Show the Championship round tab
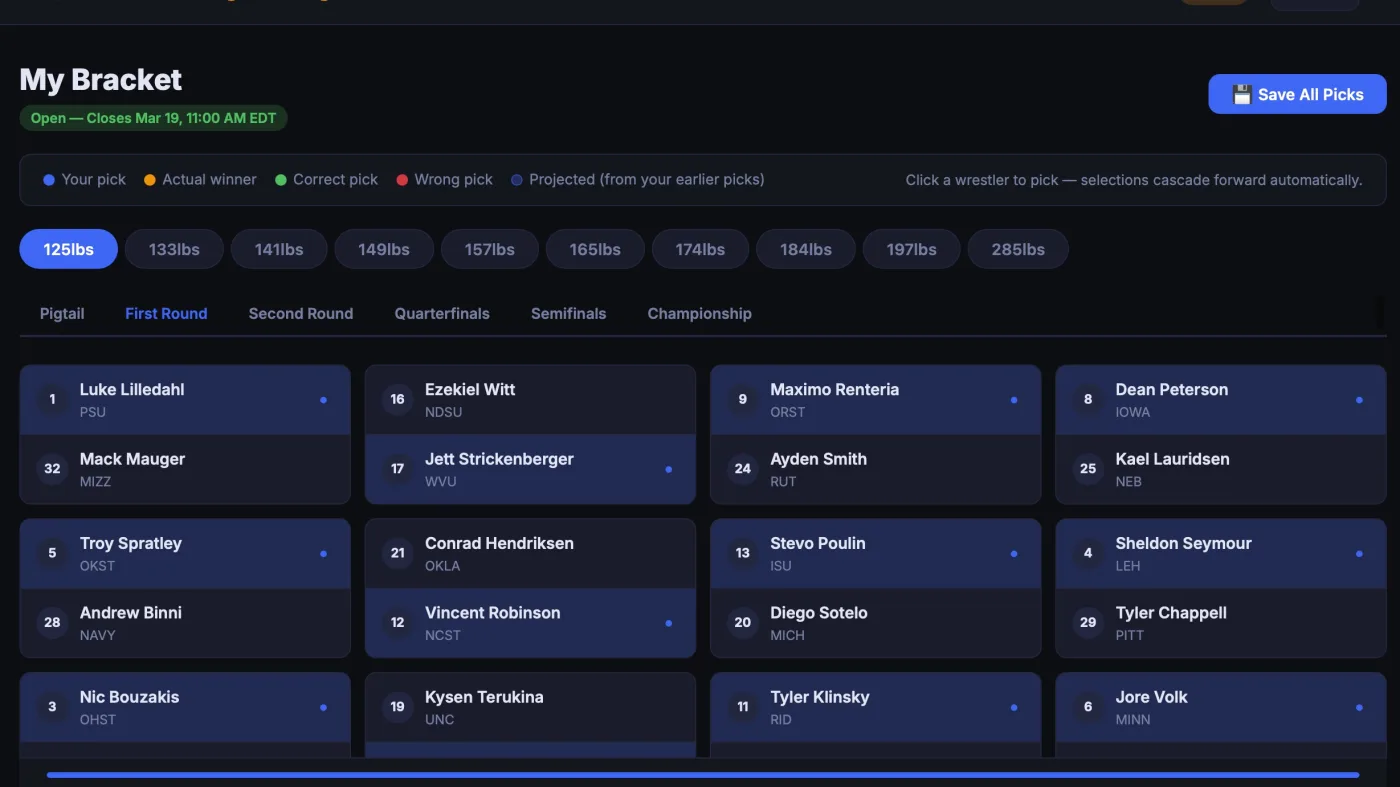1400x787 pixels. point(699,314)
